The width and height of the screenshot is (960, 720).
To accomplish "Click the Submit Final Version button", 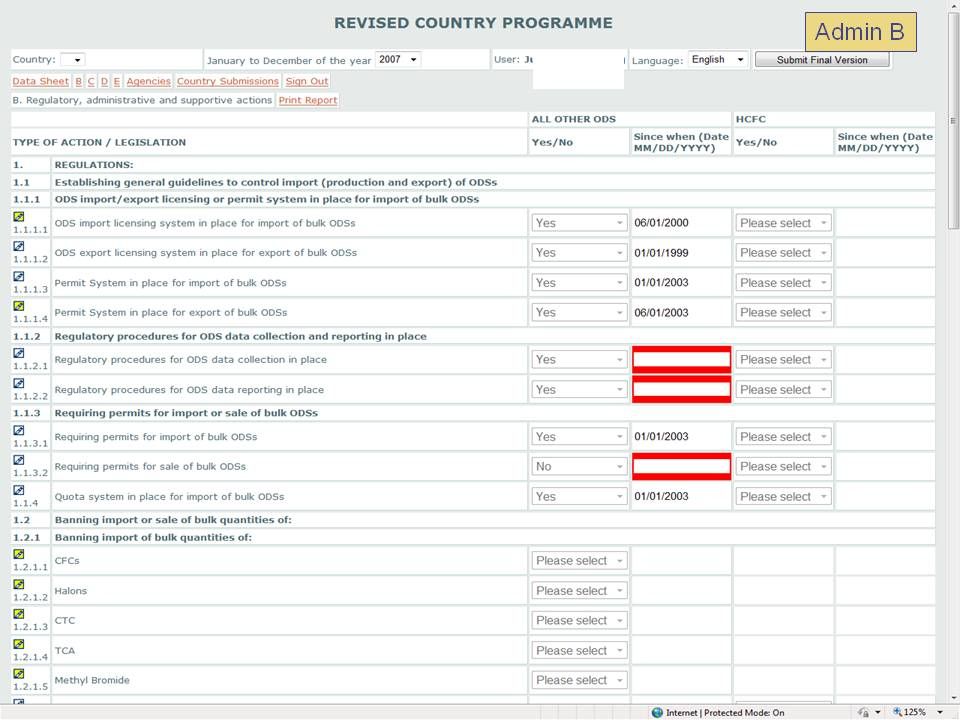I will point(822,59).
